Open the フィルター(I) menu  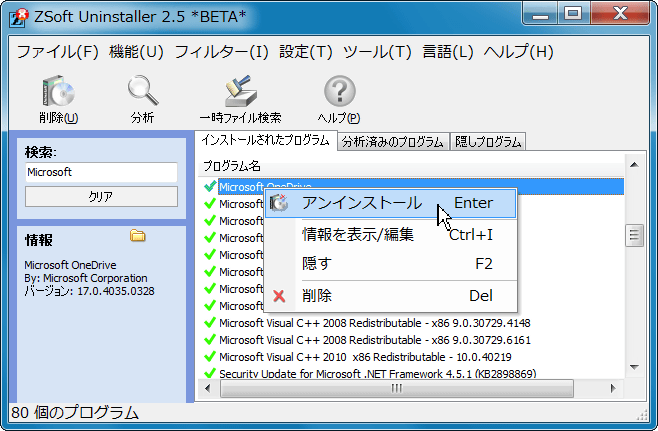click(222, 52)
